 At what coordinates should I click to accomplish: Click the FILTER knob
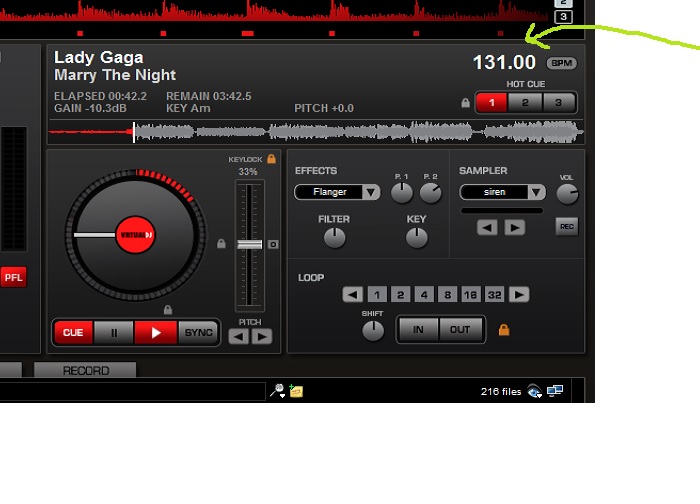(334, 237)
